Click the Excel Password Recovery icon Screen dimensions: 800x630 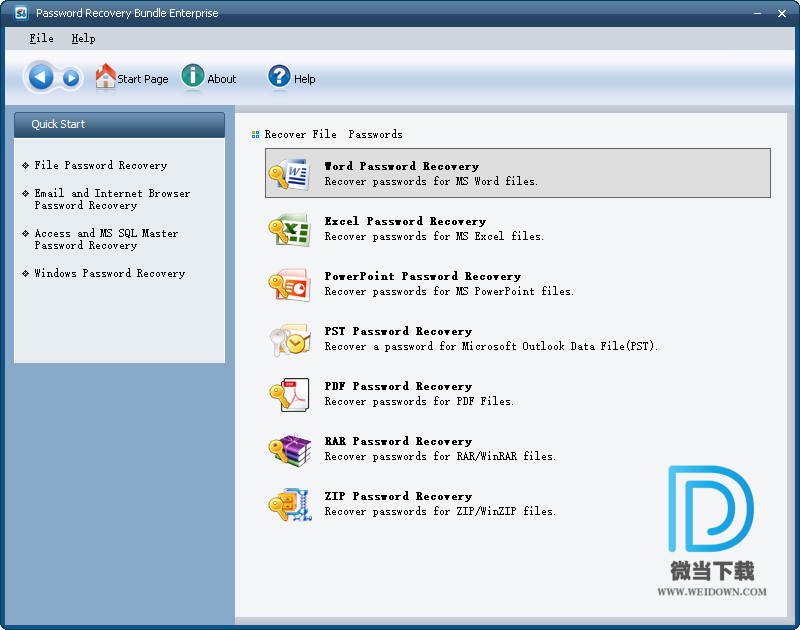click(289, 230)
